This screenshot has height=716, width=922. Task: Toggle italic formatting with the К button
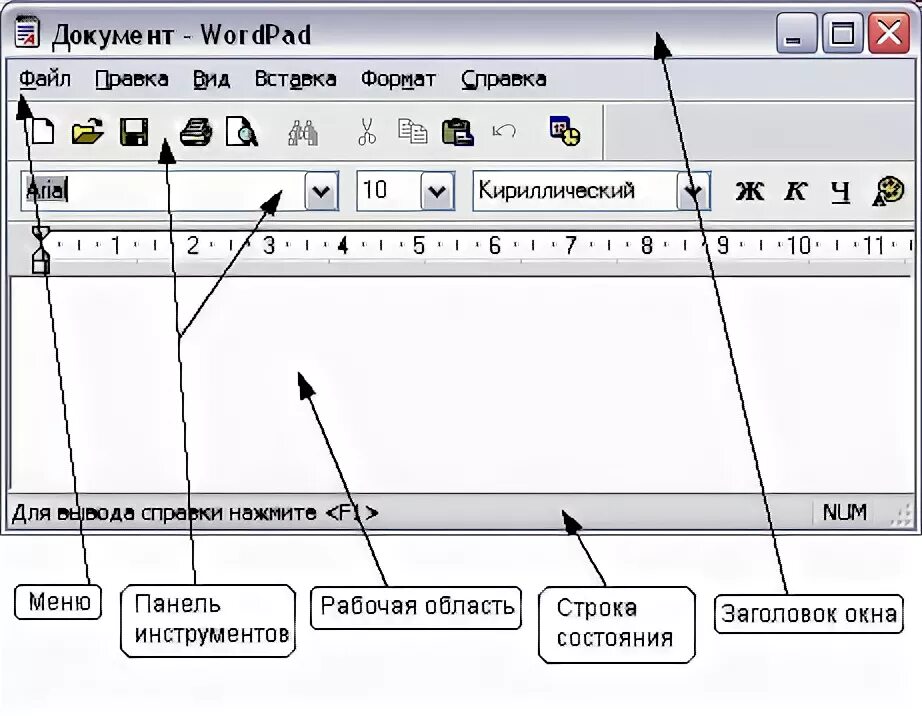tap(795, 191)
